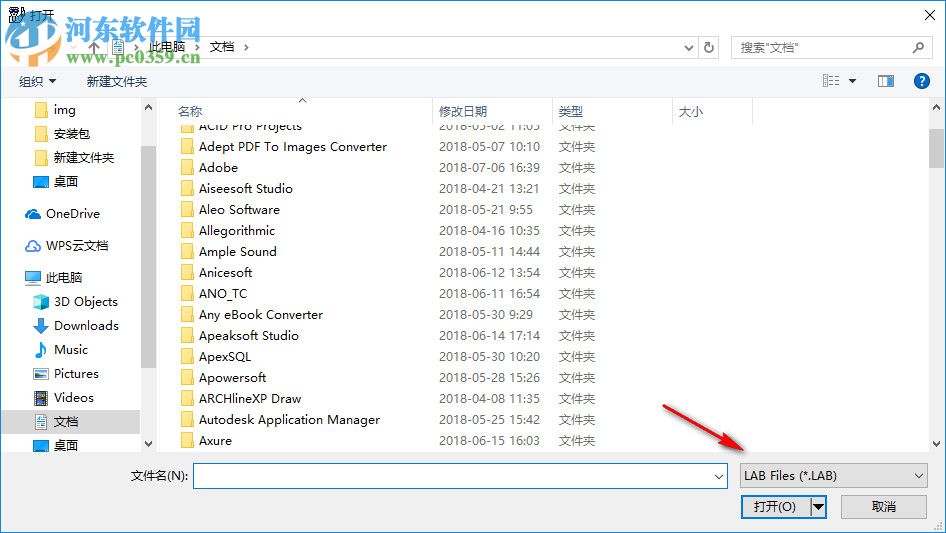Screen dimensions: 946x533
Task: Click the Music note icon
Action: click(41, 349)
